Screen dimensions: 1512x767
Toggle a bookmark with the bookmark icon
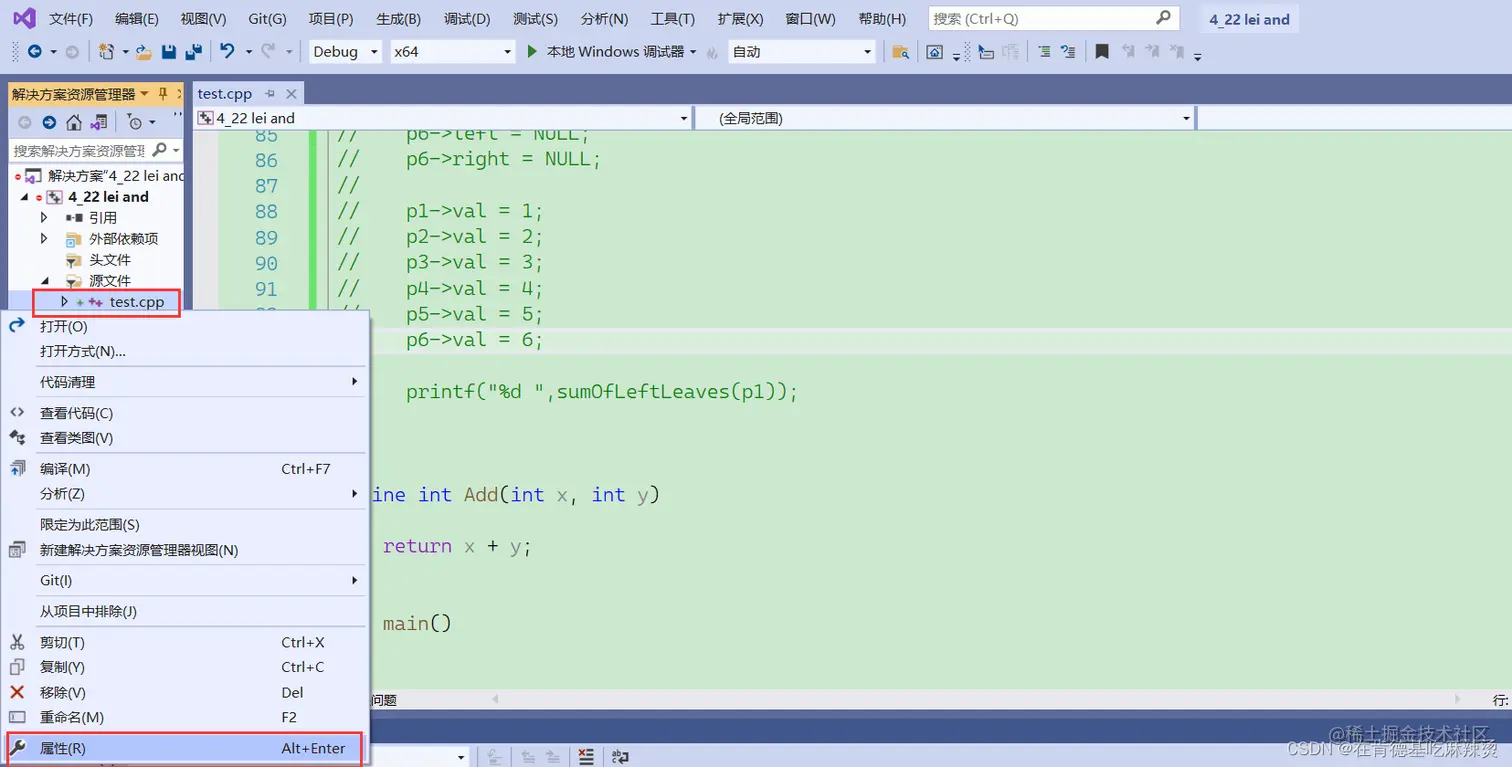click(x=1102, y=52)
